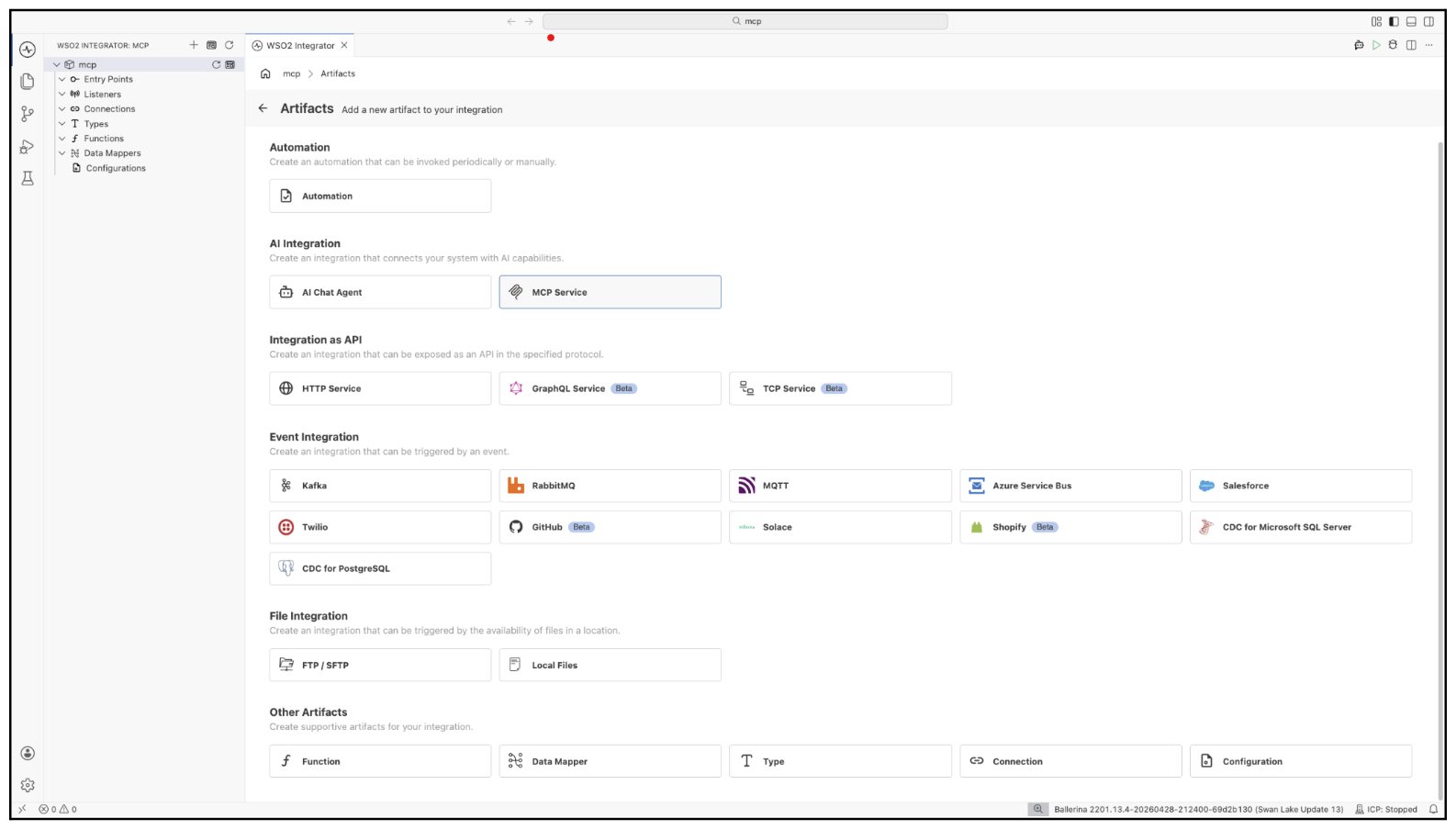Go back using the arrow beside Artifacts
The image size is (1456, 830).
263,108
